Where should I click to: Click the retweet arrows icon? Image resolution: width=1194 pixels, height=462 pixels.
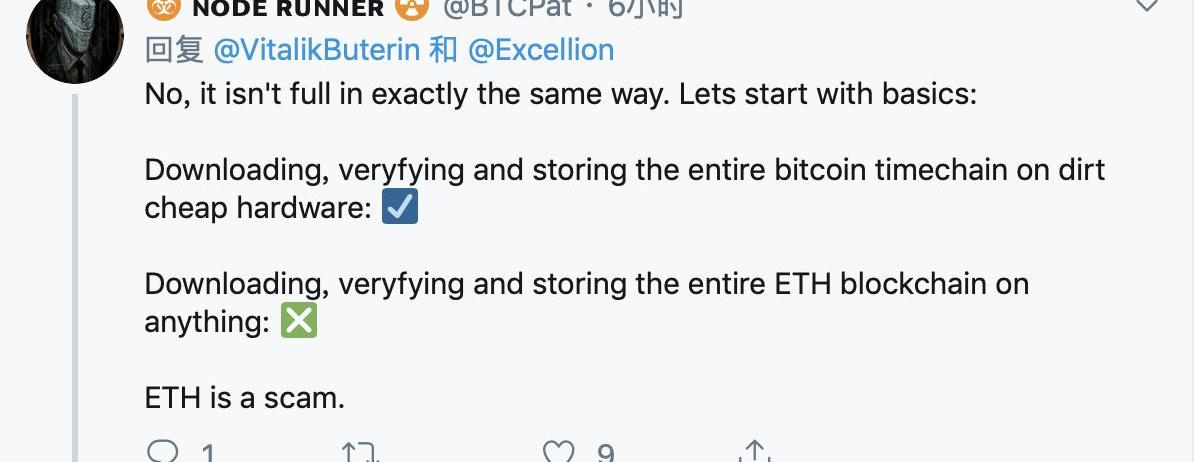pyautogui.click(x=360, y=453)
